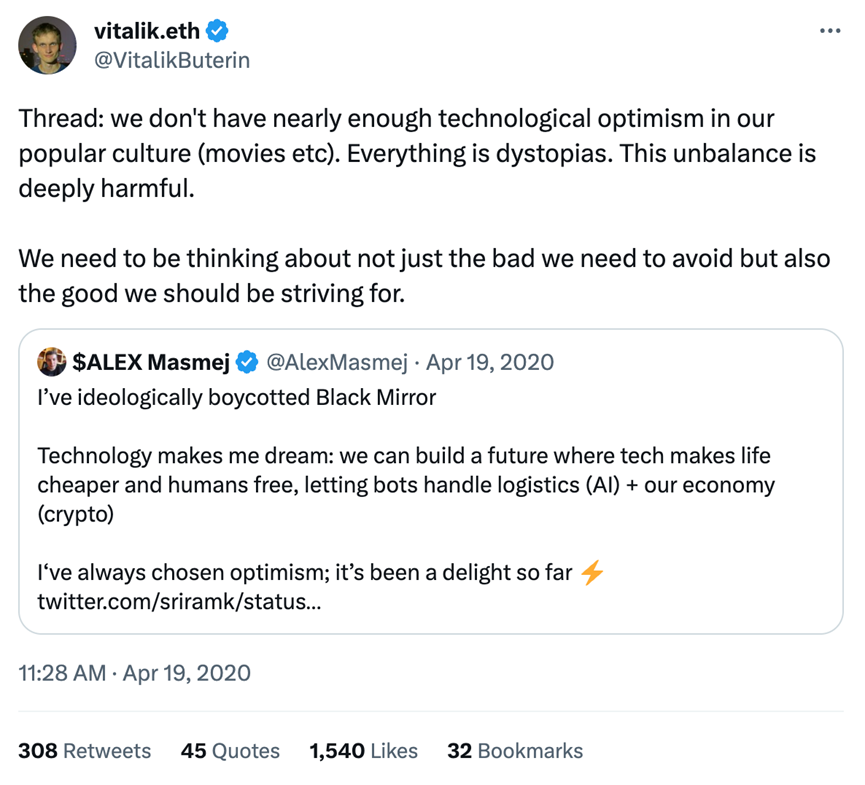Open the $ALEX Masmej display name
The image size is (865, 785).
pyautogui.click(x=151, y=361)
